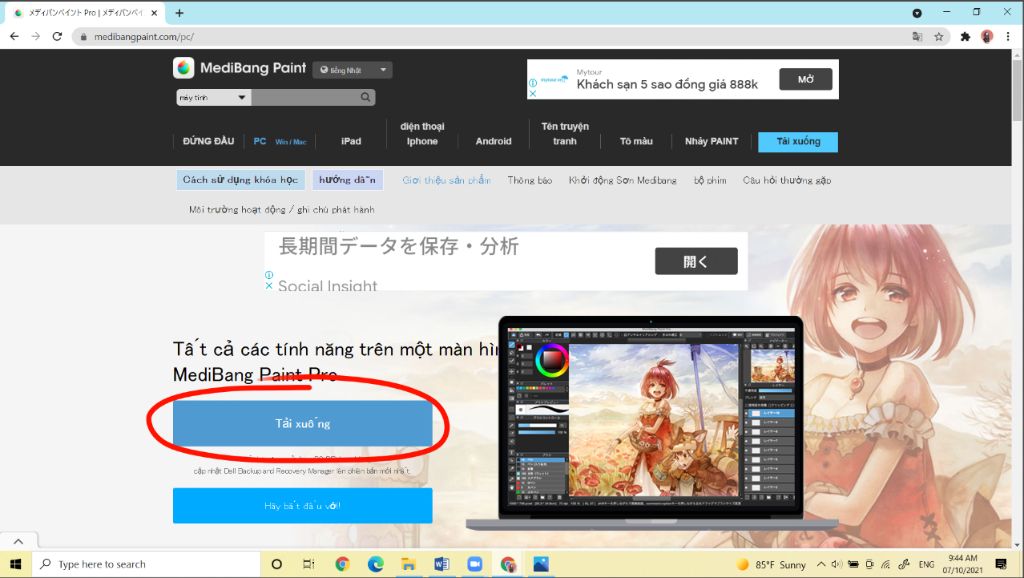
Task: Open the Windows Start menu
Action: pyautogui.click(x=16, y=564)
